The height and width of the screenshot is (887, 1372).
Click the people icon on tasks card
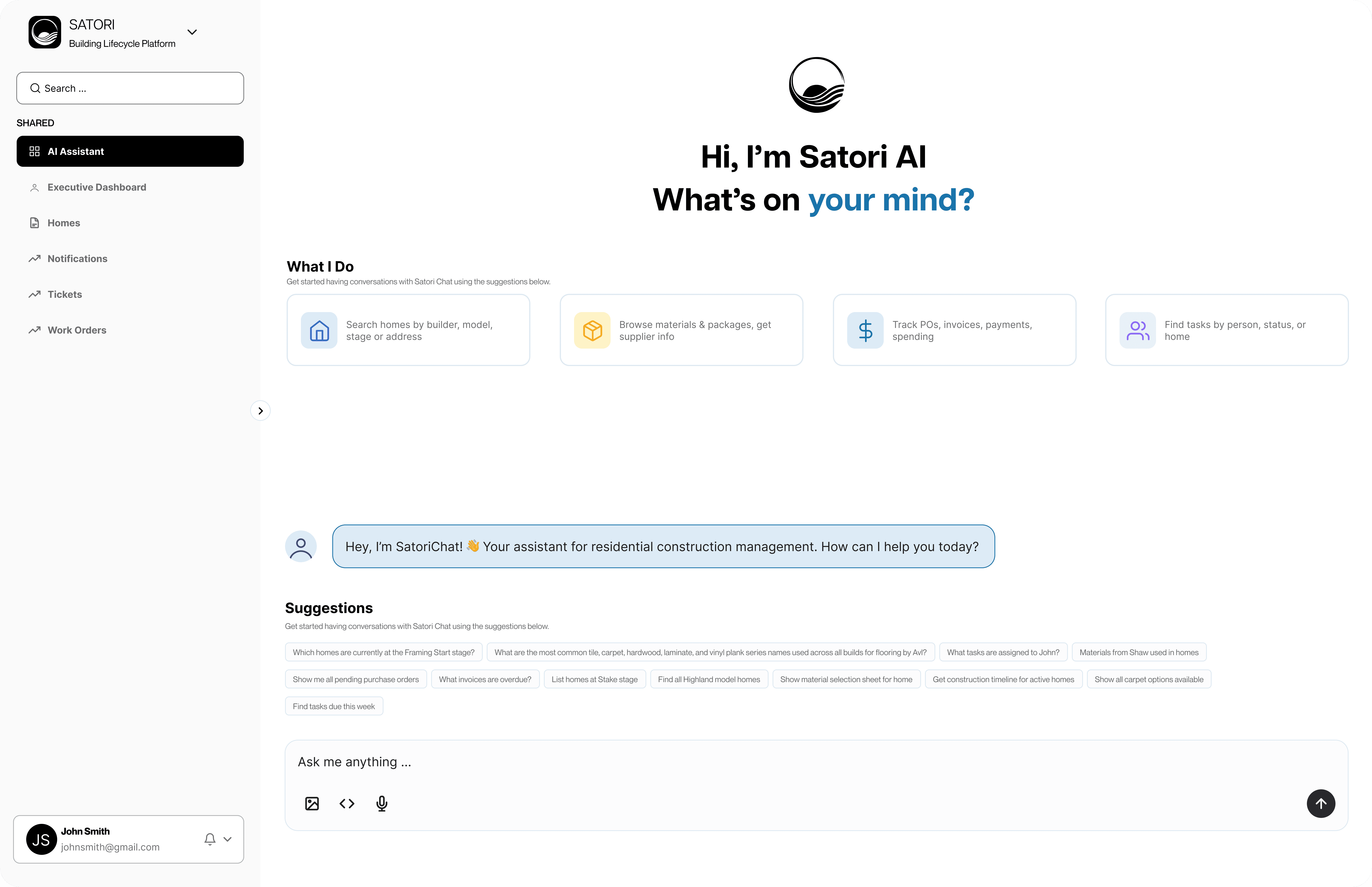click(1137, 331)
